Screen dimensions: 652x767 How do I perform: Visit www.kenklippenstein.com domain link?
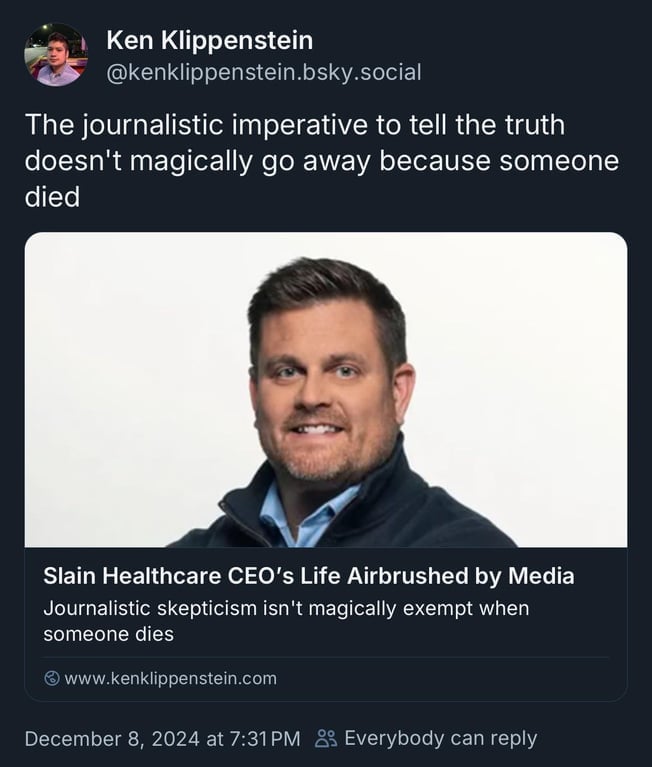170,678
